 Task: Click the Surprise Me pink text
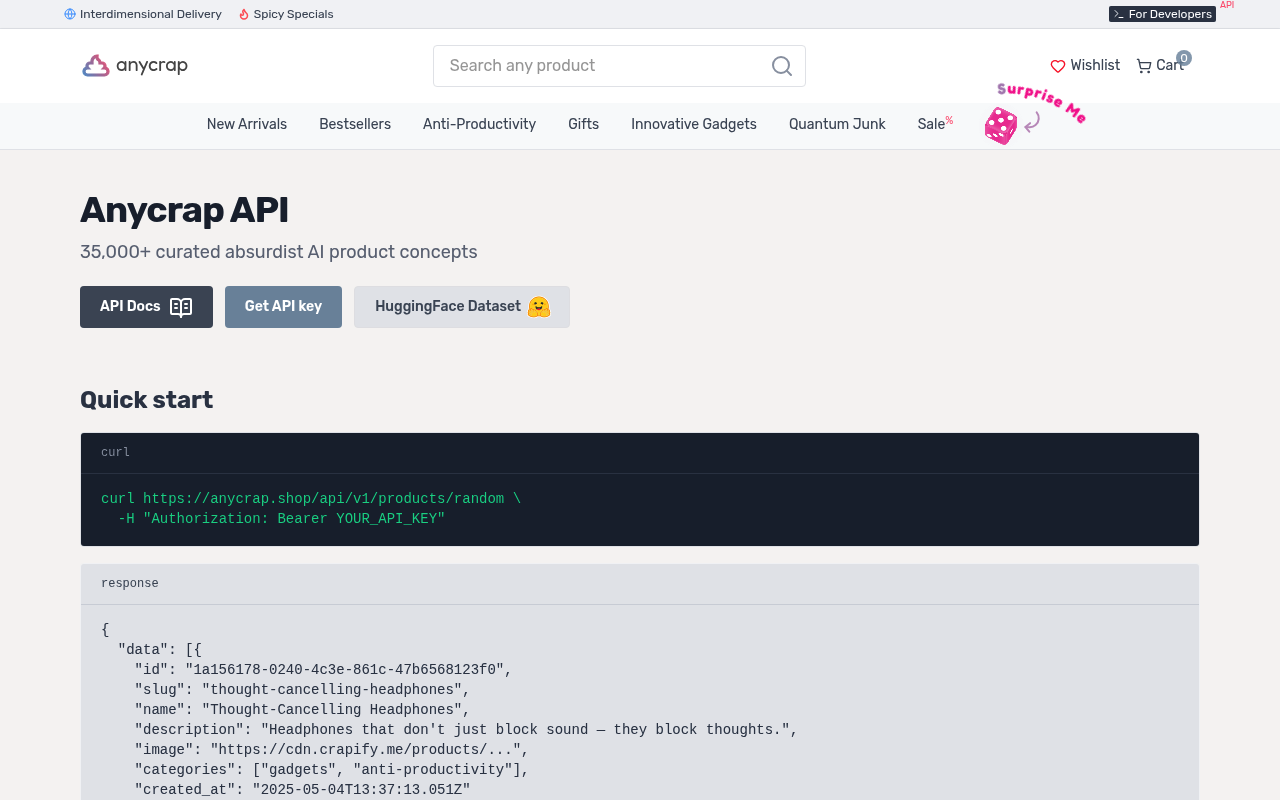[x=1042, y=103]
